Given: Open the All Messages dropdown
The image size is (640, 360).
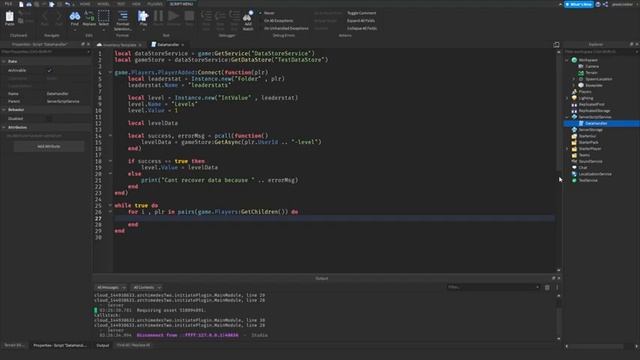Looking at the screenshot, I should click(111, 287).
